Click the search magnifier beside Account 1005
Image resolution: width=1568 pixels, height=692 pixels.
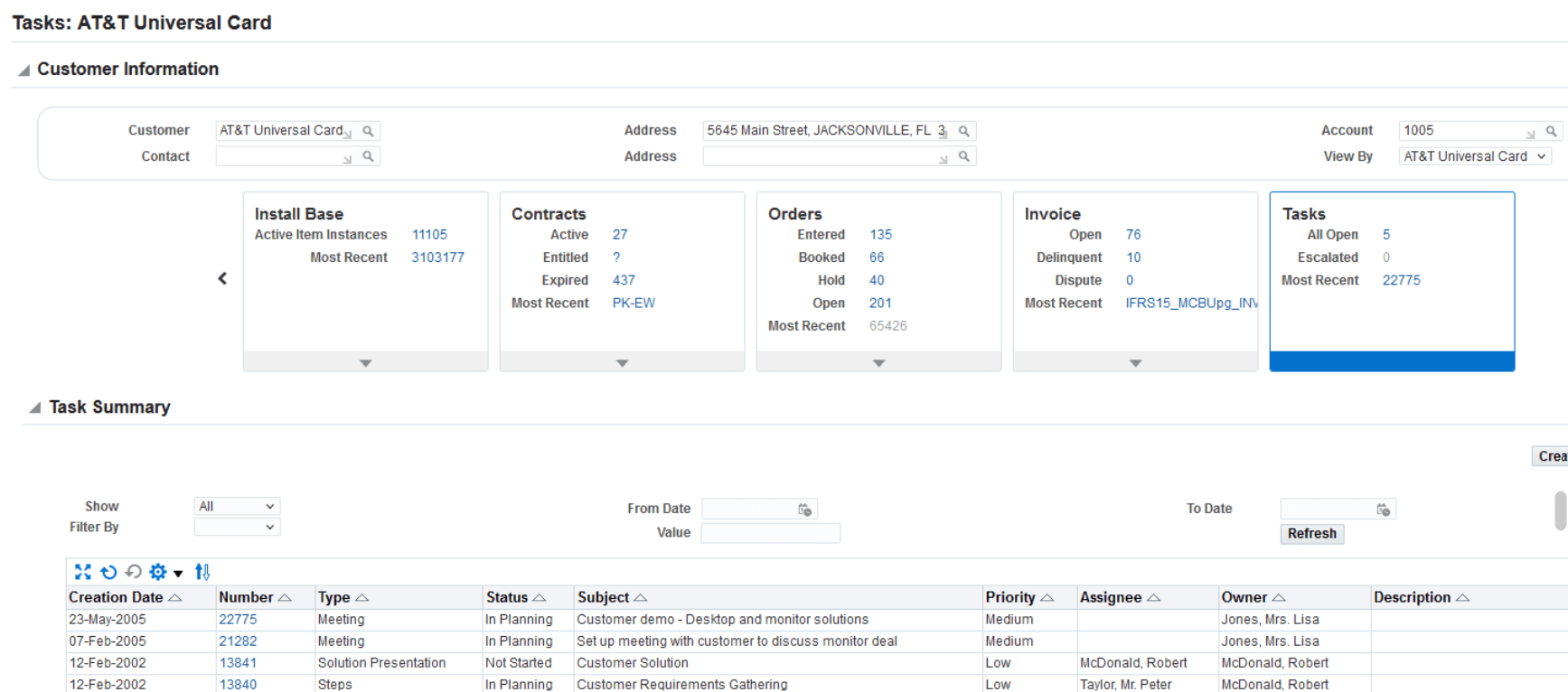coord(1551,131)
